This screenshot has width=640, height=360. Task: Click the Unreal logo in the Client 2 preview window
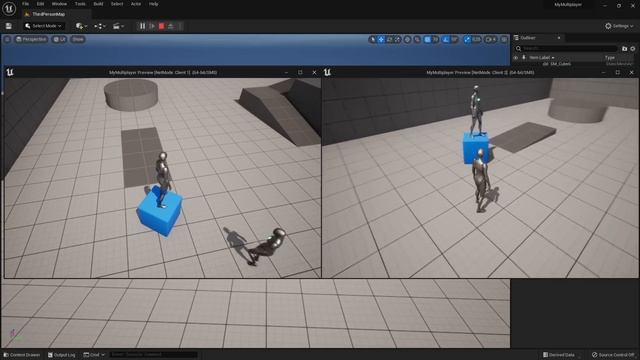coord(327,72)
